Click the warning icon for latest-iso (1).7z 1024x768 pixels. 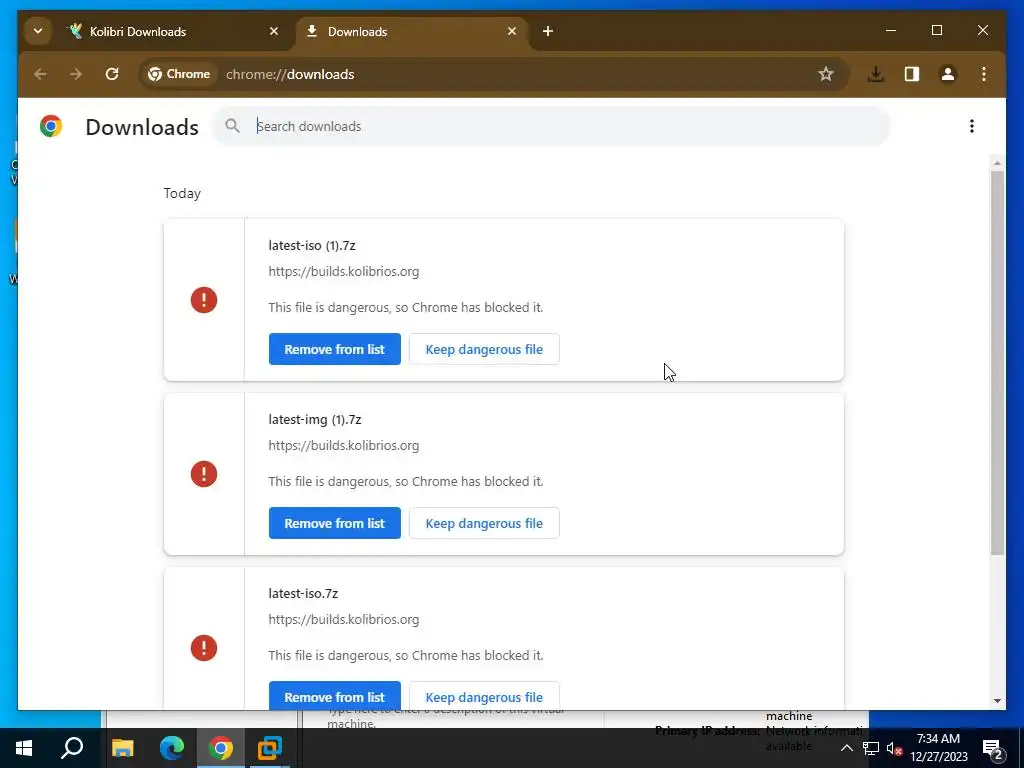click(x=204, y=300)
